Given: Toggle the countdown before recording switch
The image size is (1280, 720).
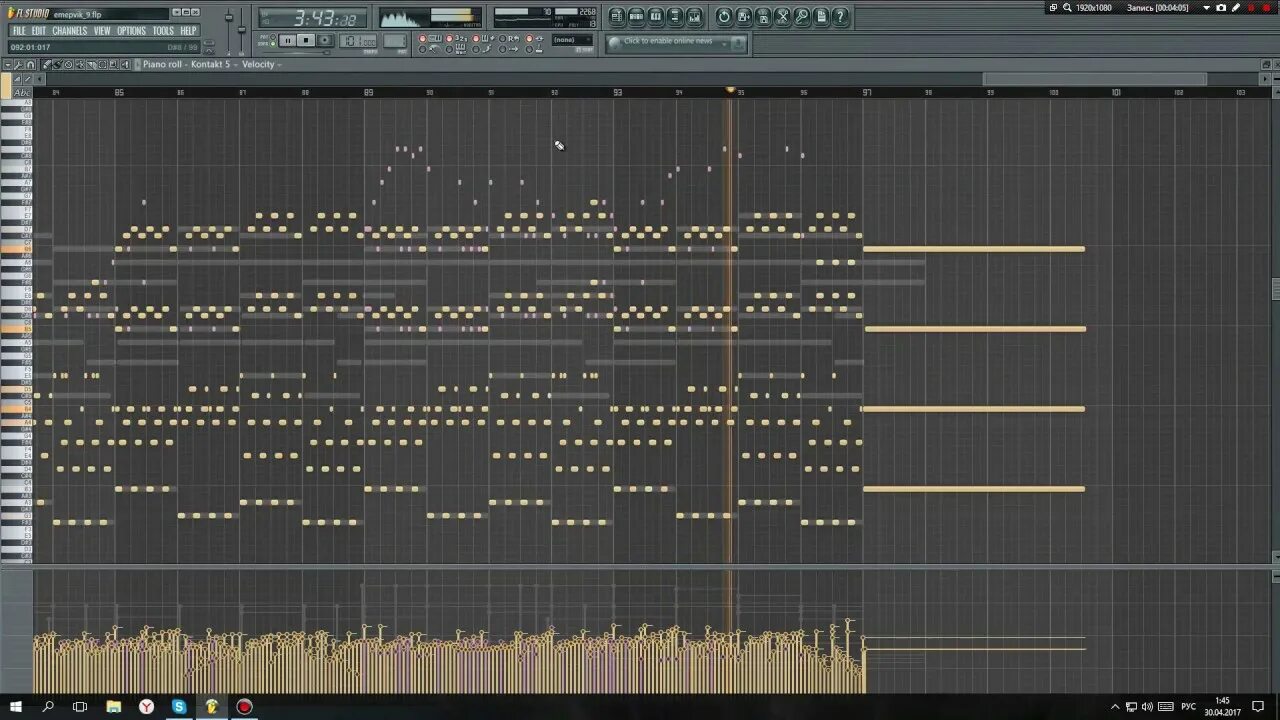Looking at the screenshot, I should tap(456, 38).
